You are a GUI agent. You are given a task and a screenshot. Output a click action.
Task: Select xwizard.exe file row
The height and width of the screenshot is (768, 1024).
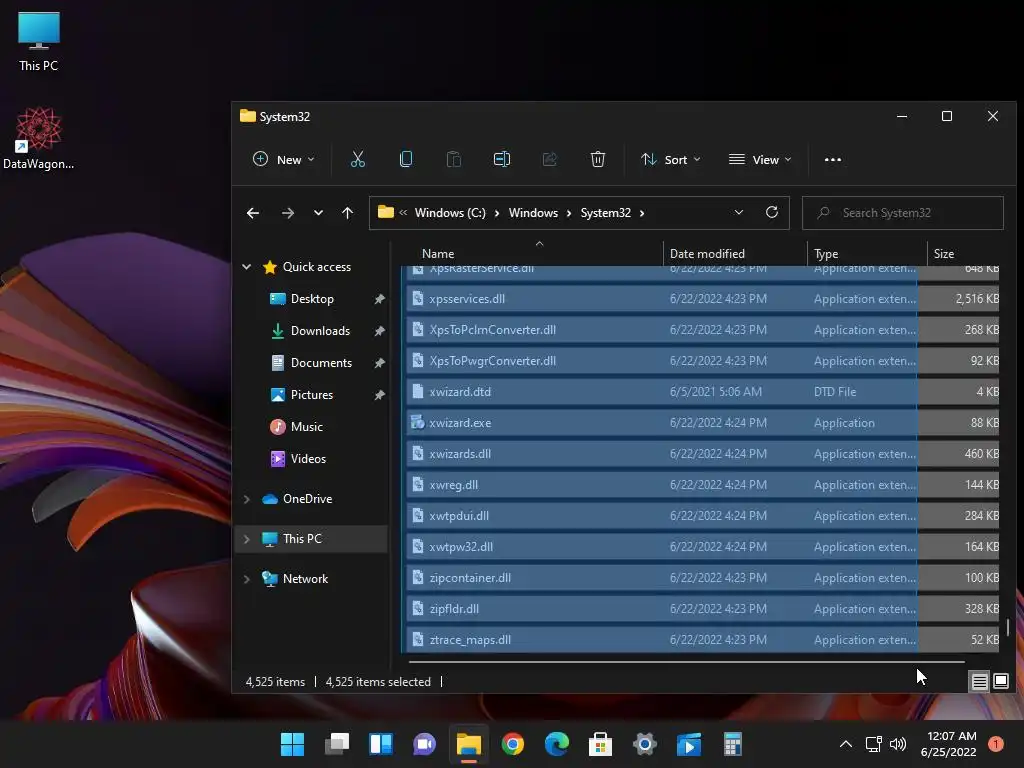pos(703,423)
